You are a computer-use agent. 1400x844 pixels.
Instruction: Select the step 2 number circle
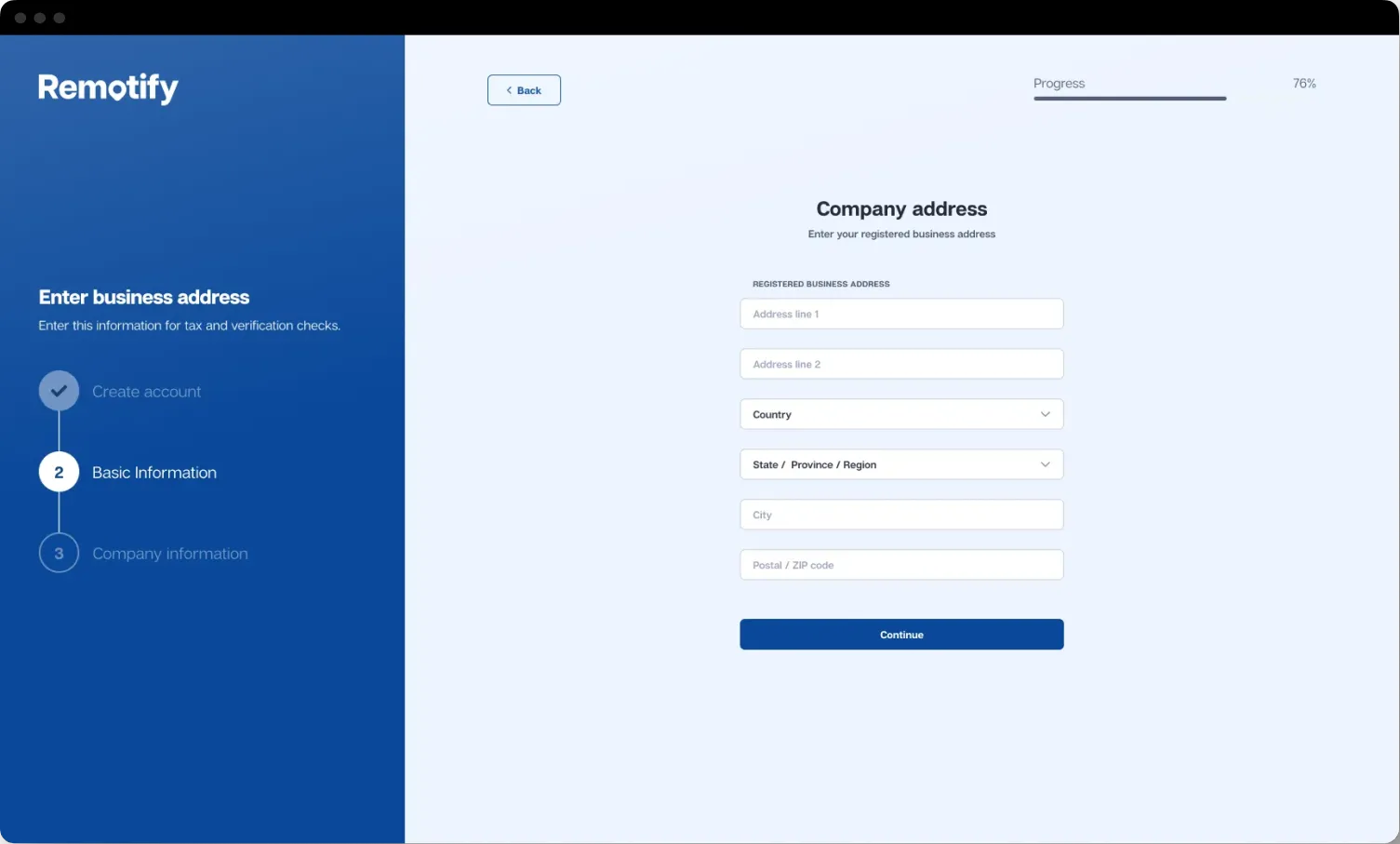coord(59,473)
